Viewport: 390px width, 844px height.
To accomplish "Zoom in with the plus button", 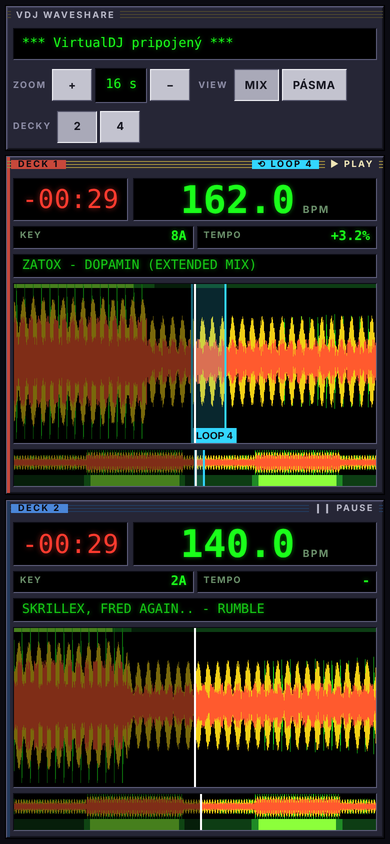I will 72,85.
